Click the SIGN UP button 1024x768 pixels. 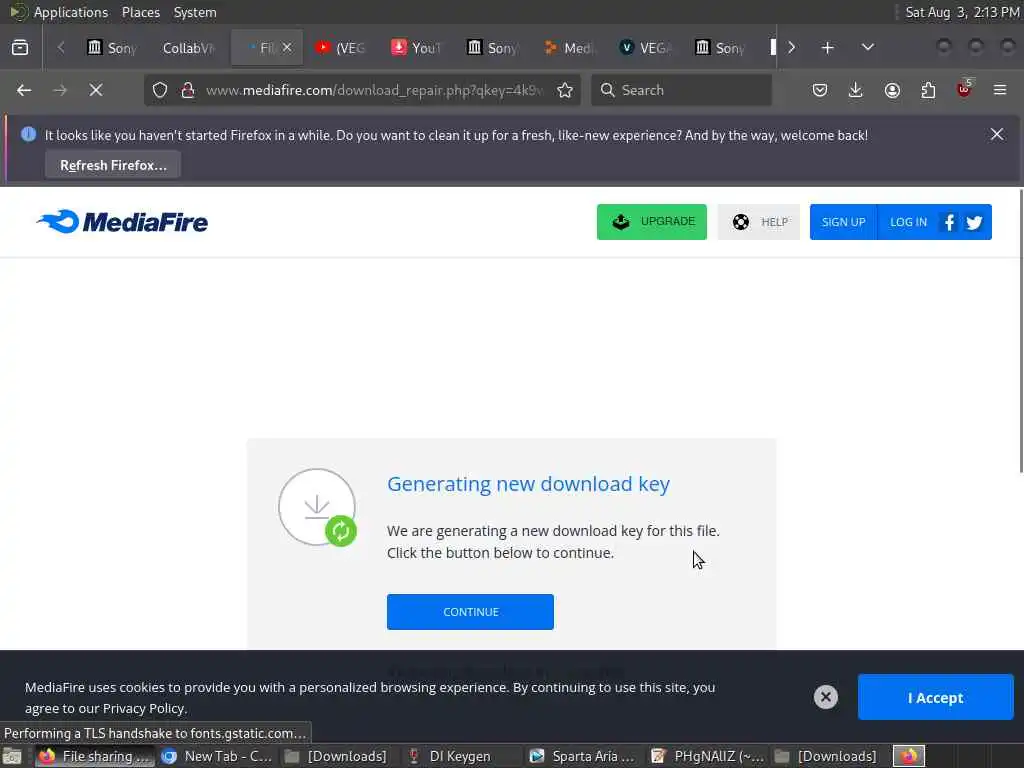tap(843, 222)
